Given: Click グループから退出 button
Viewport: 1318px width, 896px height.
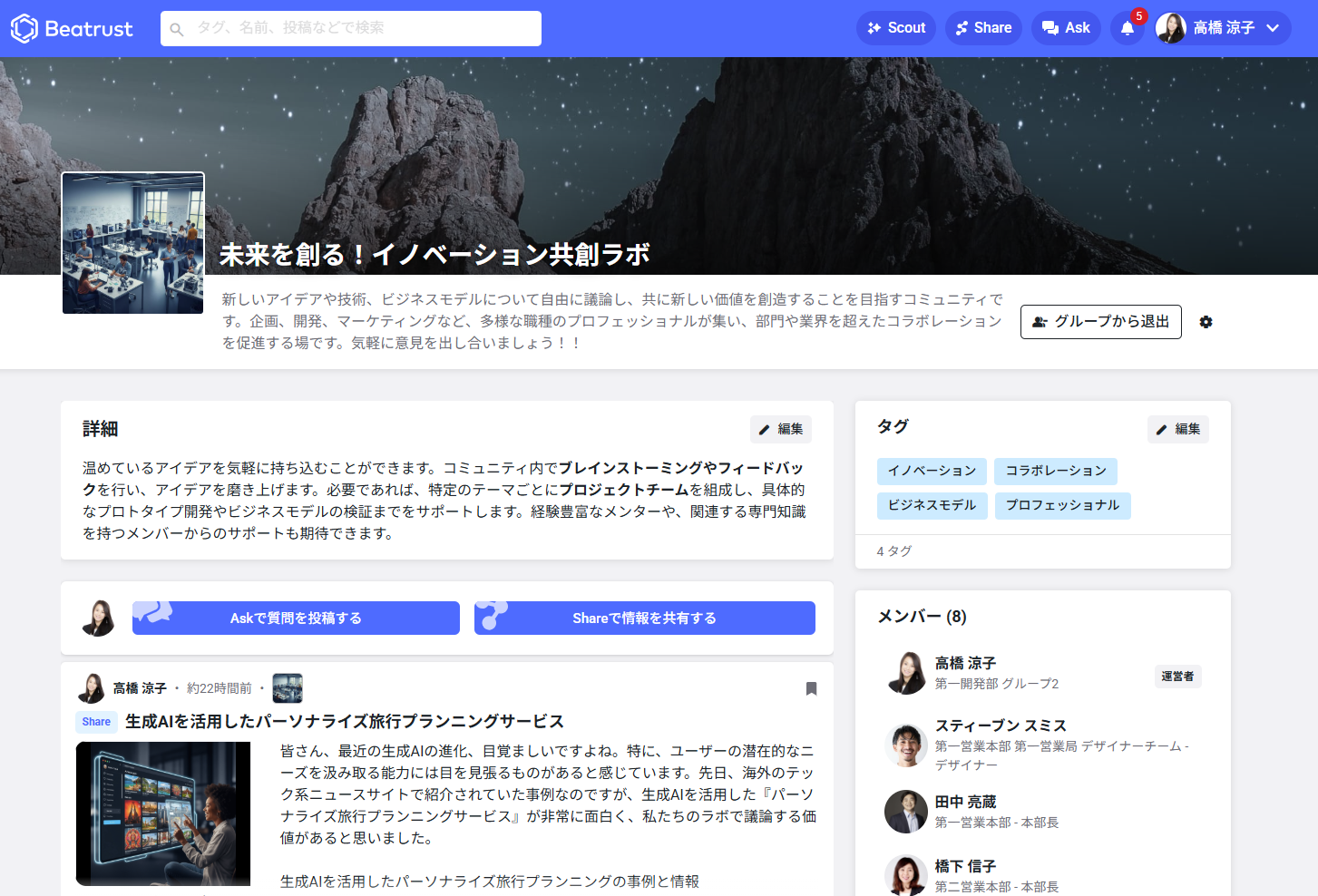Looking at the screenshot, I should click(1101, 322).
